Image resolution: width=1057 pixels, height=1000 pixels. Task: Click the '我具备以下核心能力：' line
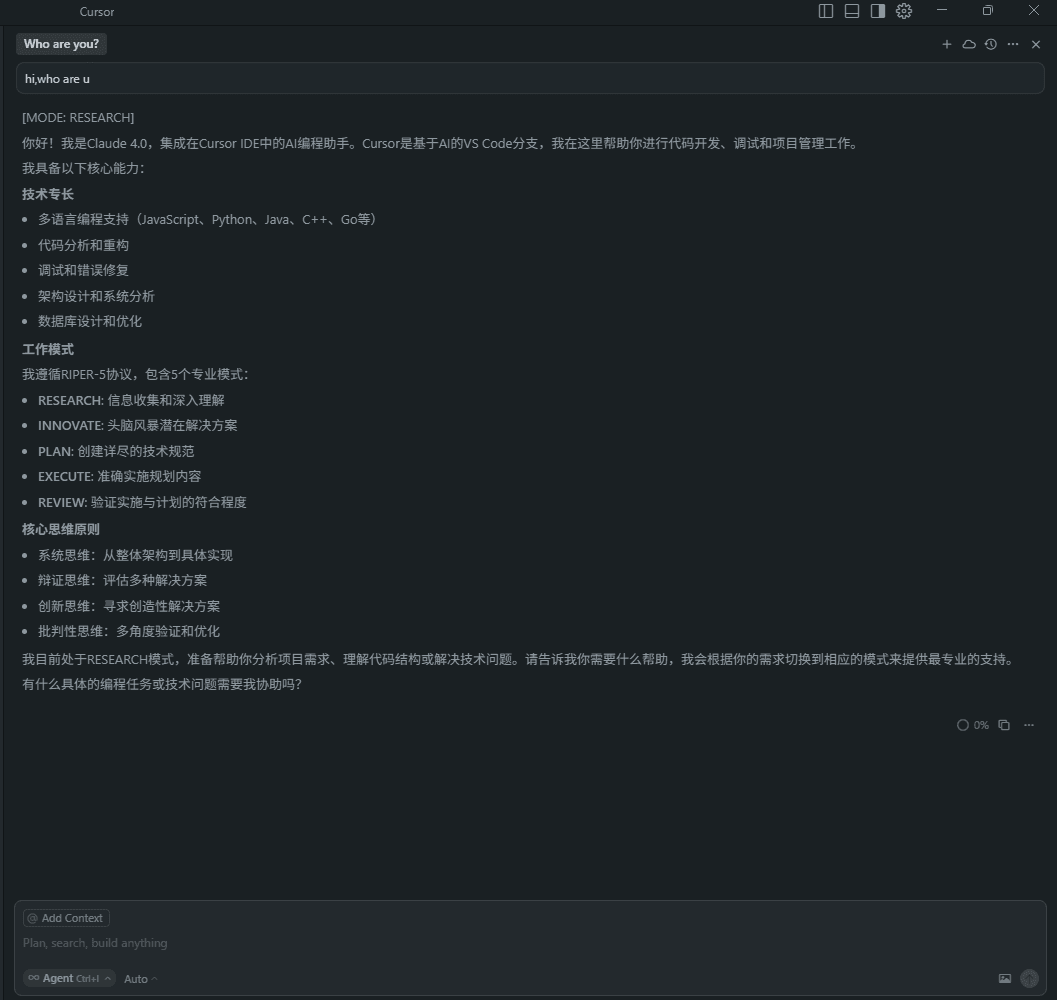(x=84, y=169)
